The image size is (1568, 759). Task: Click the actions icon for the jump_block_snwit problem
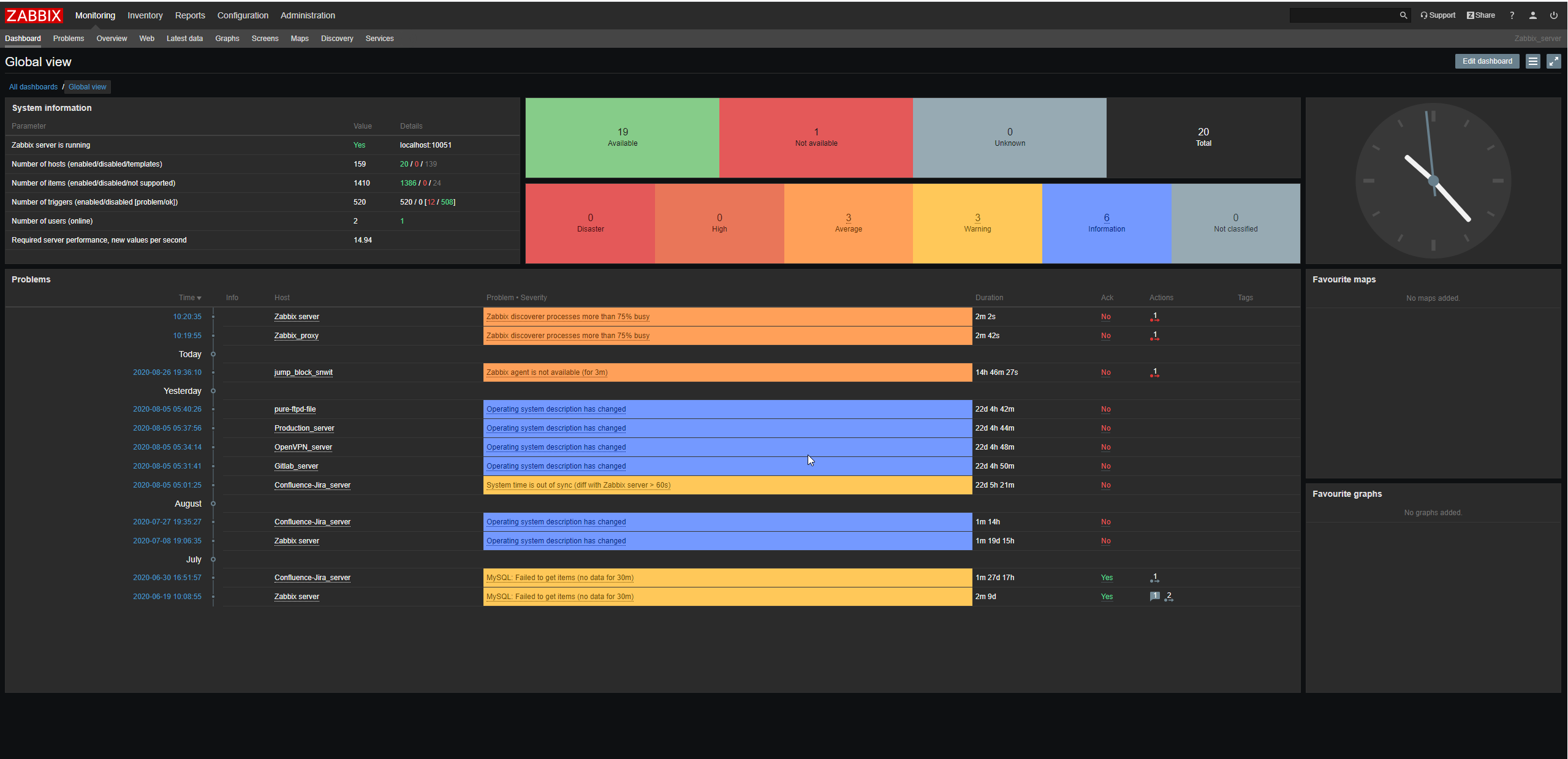(1154, 372)
